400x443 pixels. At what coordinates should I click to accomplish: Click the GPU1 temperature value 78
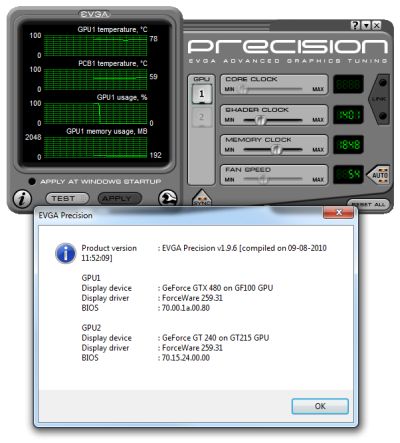click(x=153, y=39)
